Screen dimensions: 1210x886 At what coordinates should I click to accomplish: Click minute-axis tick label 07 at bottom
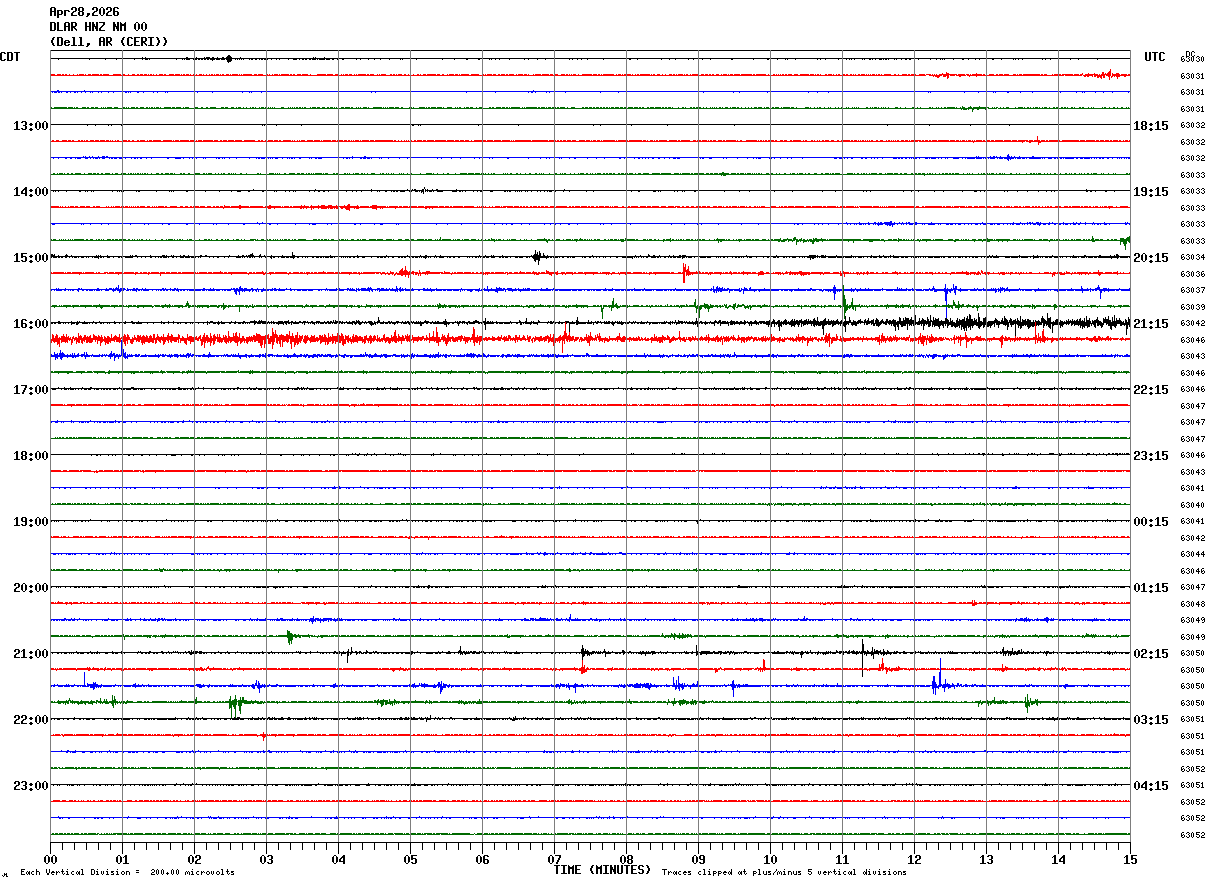coord(554,859)
